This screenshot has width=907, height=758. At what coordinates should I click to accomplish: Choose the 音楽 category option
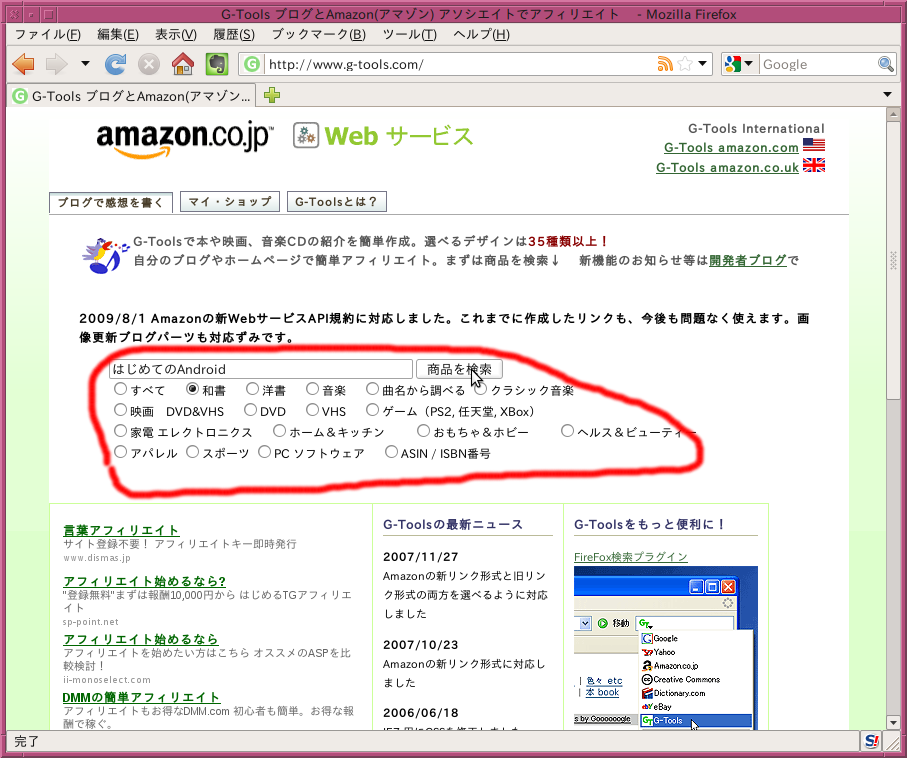312,388
